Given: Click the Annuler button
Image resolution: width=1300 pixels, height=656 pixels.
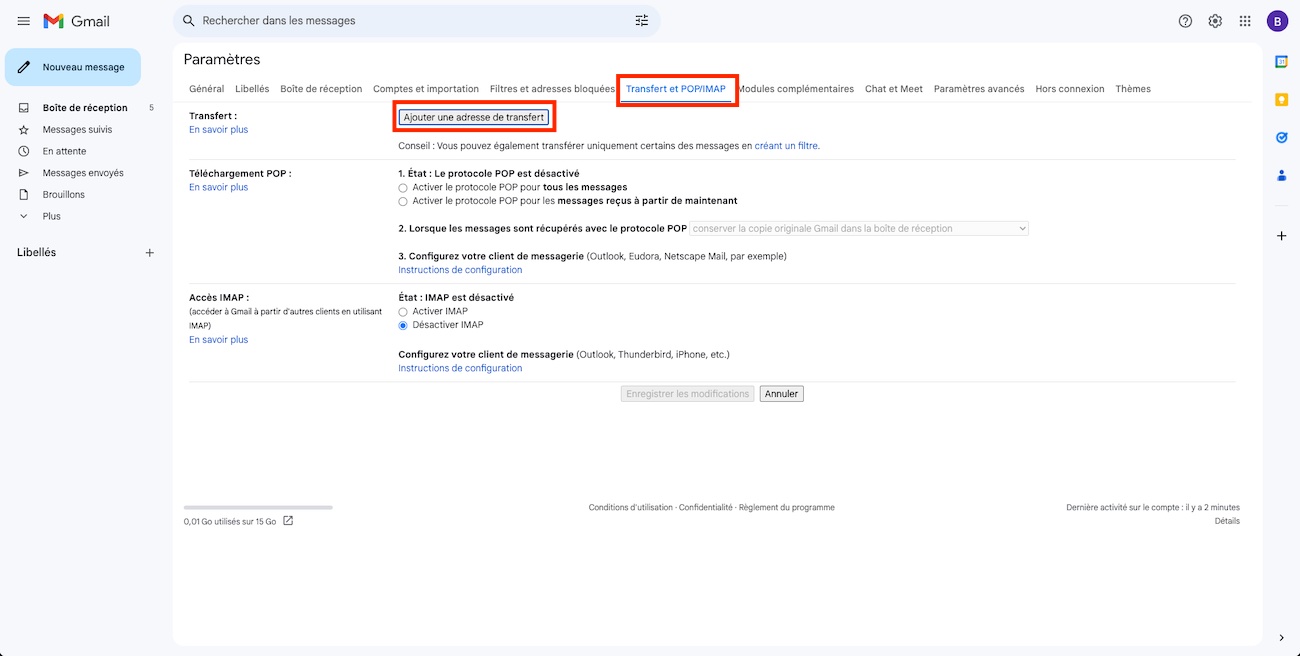Looking at the screenshot, I should tap(781, 394).
